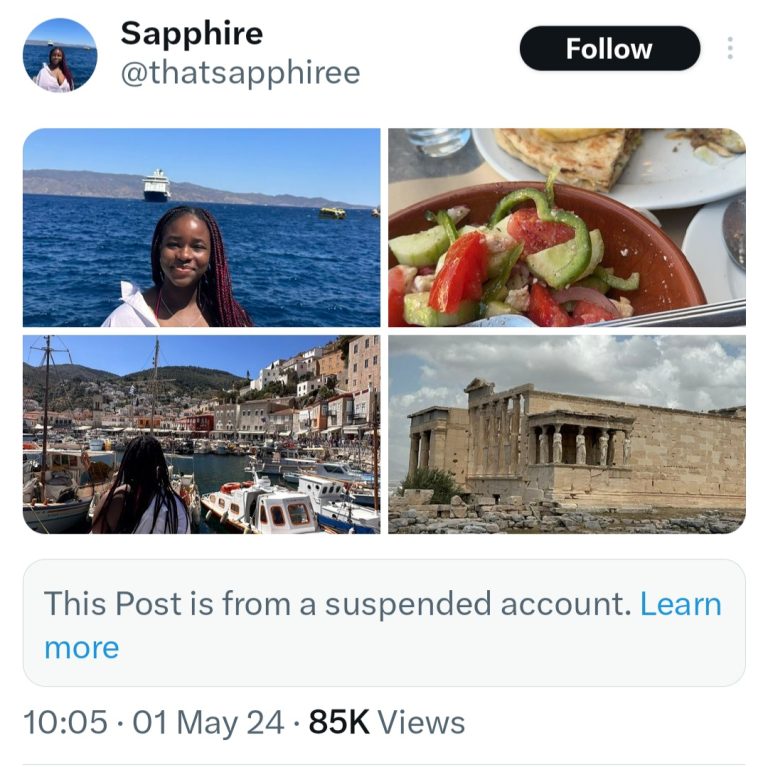Open Sapphire's profile picture avatar

60,55
